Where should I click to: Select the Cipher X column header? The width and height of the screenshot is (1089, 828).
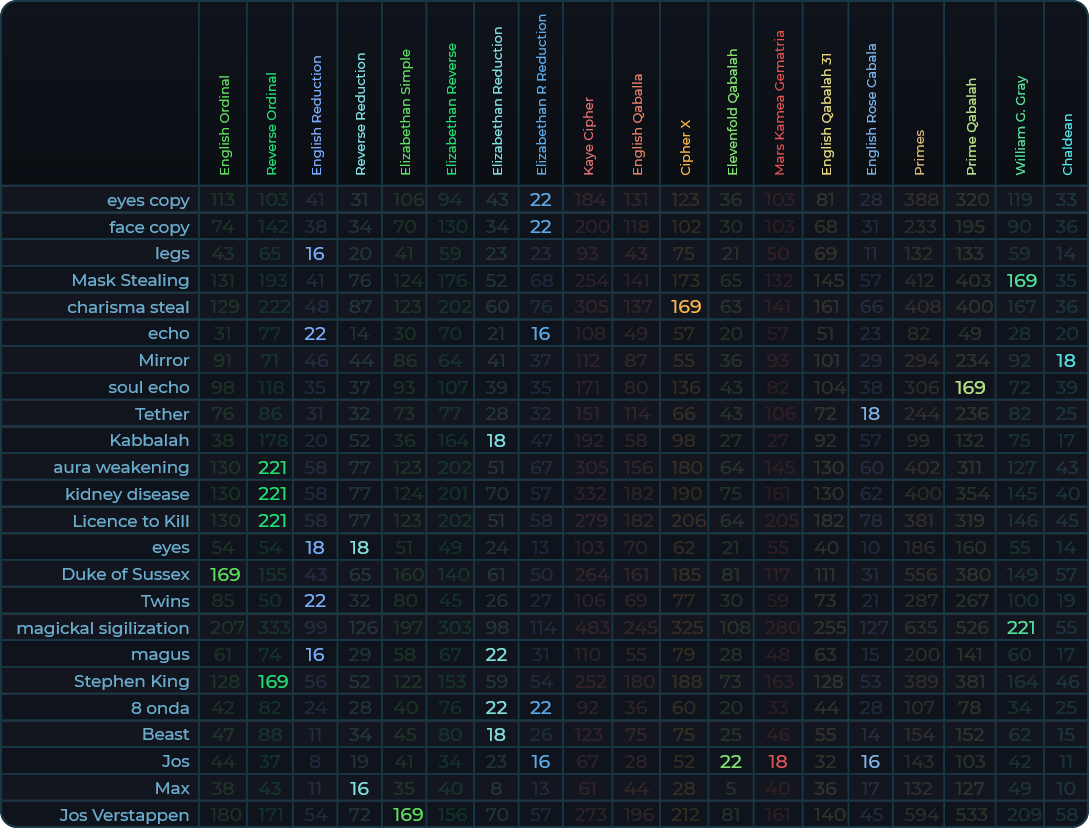[x=685, y=147]
